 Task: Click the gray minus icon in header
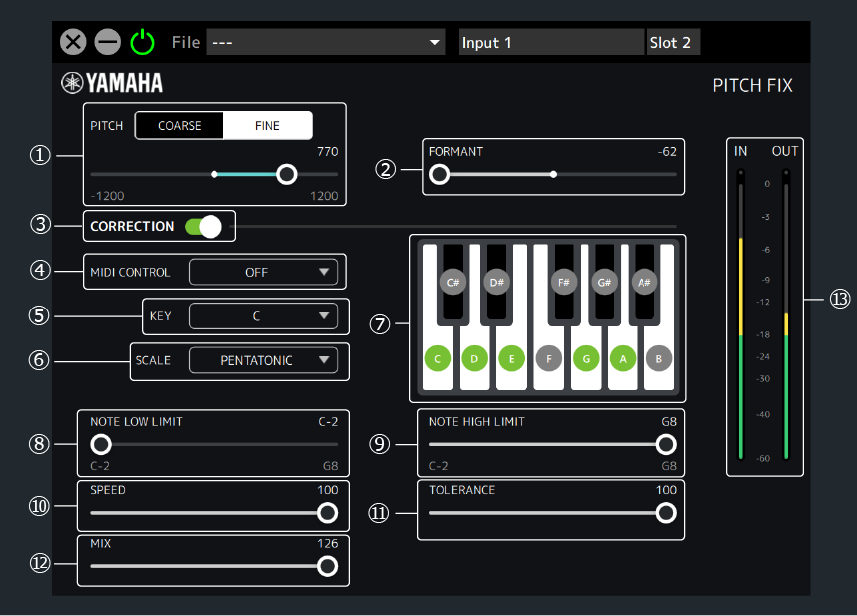(x=107, y=42)
